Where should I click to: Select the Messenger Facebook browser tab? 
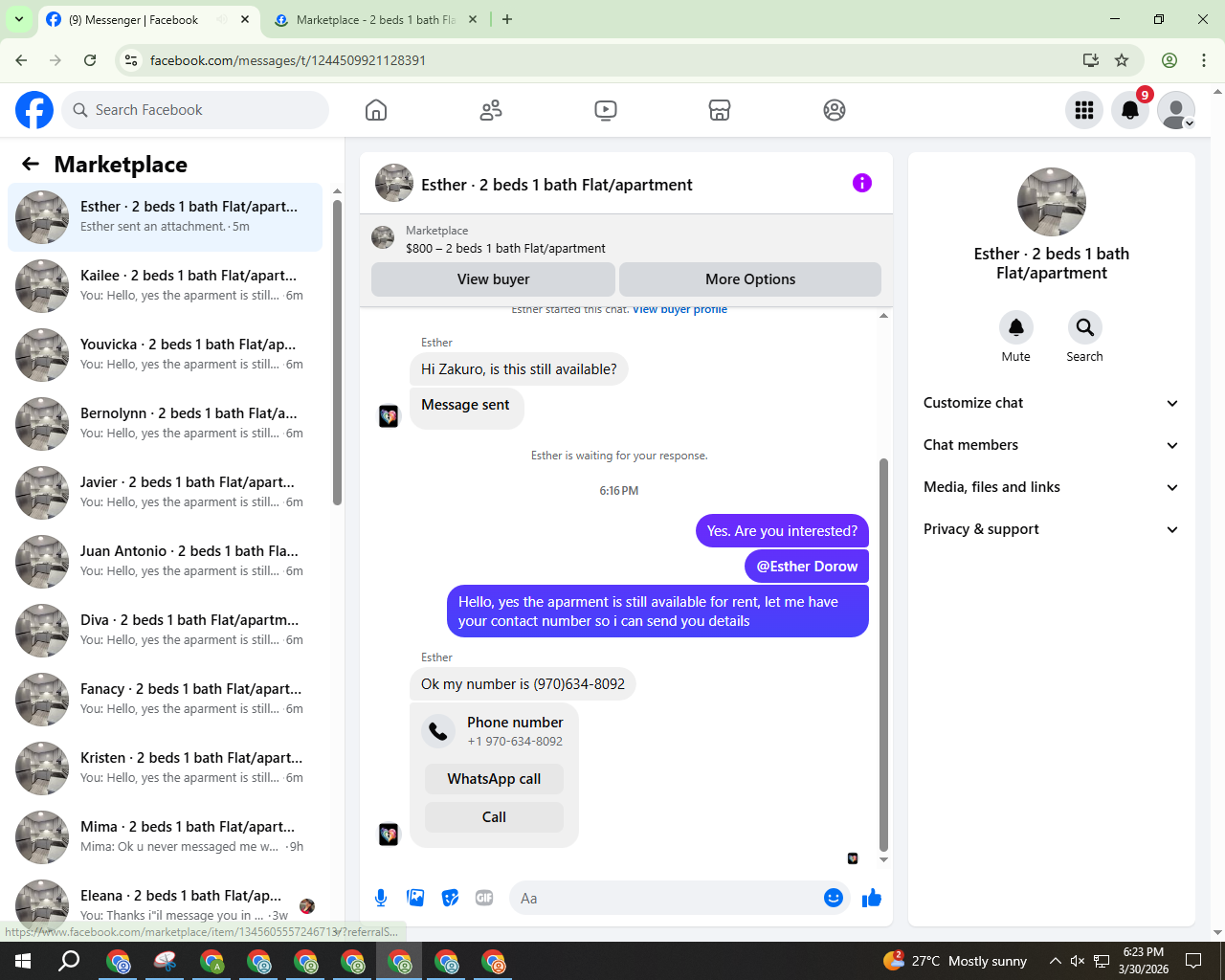(x=148, y=20)
